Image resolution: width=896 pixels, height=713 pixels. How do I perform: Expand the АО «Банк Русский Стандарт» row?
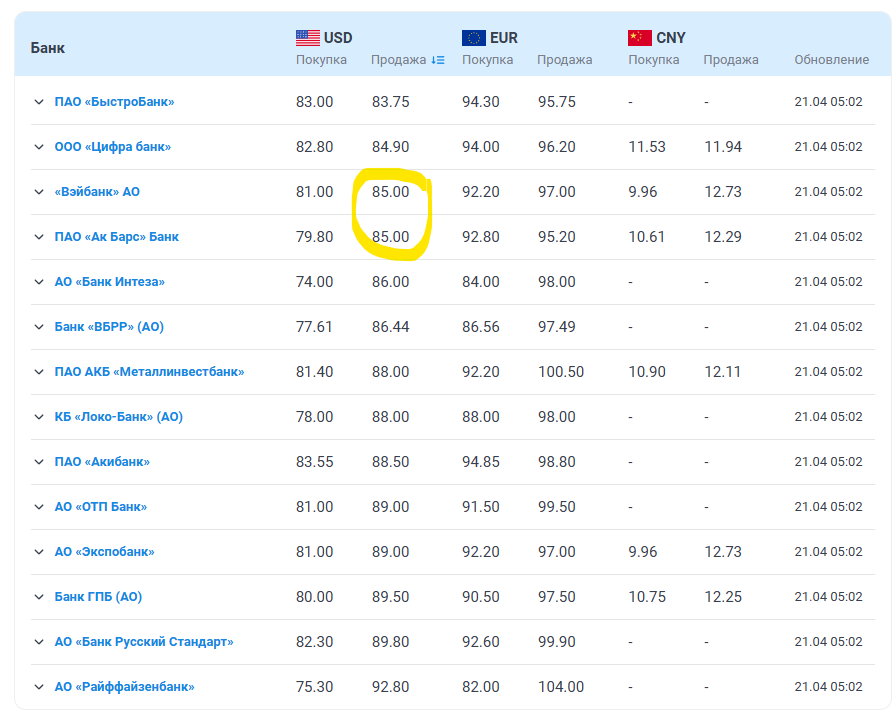tap(39, 642)
